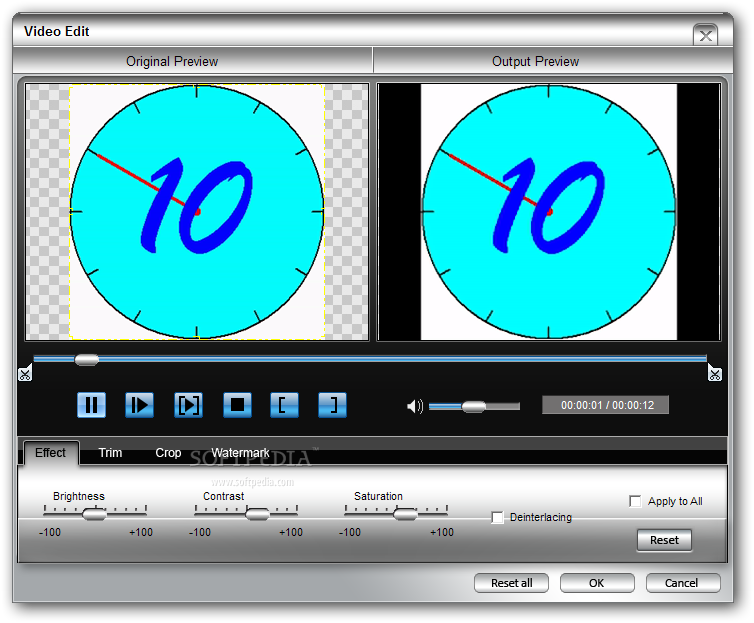
Task: Cancel the video edit dialog
Action: tap(683, 583)
